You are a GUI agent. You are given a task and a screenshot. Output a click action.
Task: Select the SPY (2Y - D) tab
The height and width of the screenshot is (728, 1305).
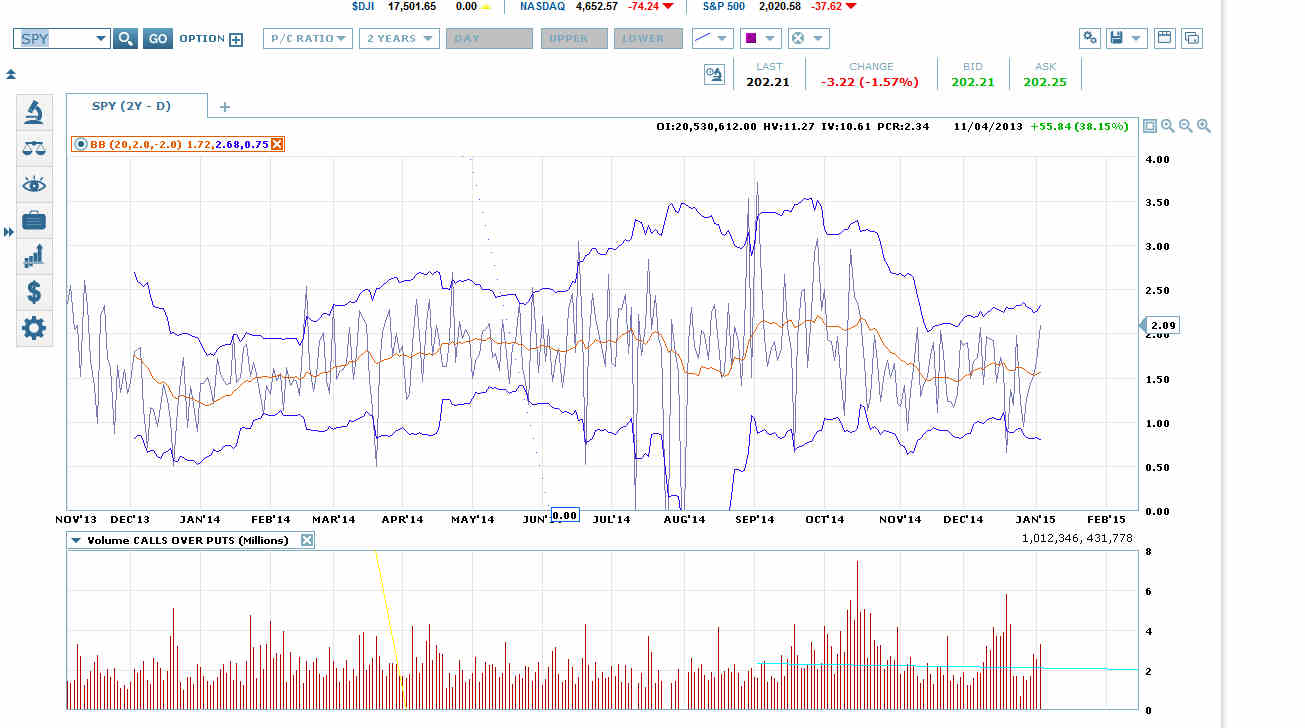137,106
